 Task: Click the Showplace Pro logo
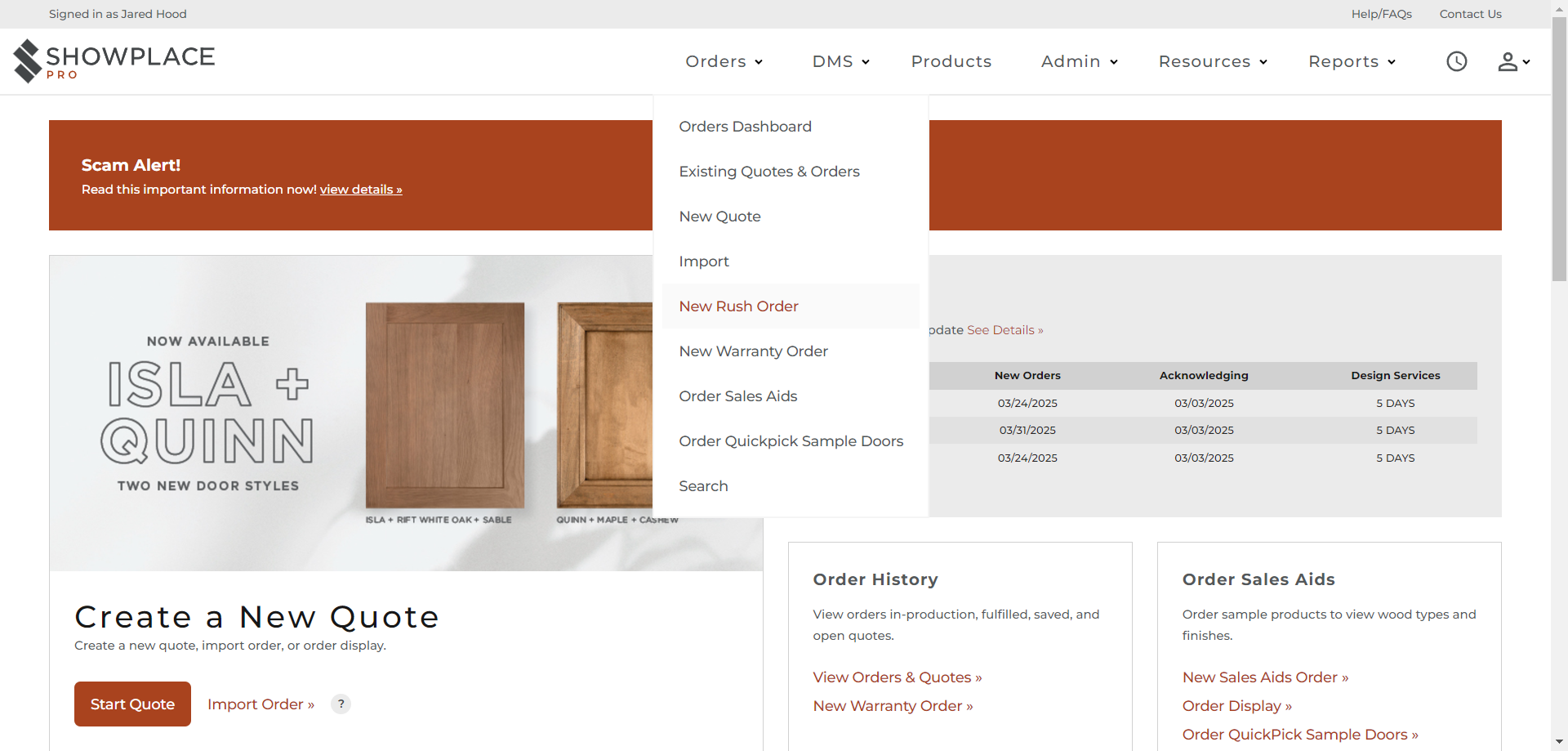tap(114, 61)
